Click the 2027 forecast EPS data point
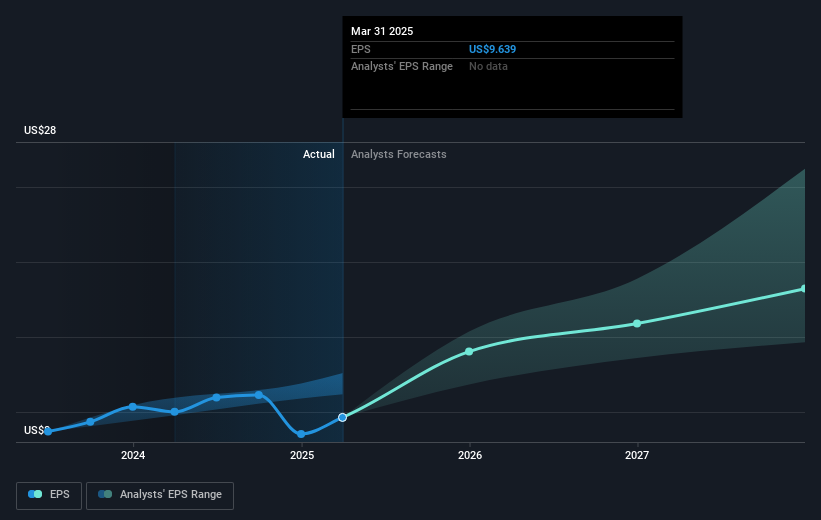821x520 pixels. pyautogui.click(x=637, y=324)
